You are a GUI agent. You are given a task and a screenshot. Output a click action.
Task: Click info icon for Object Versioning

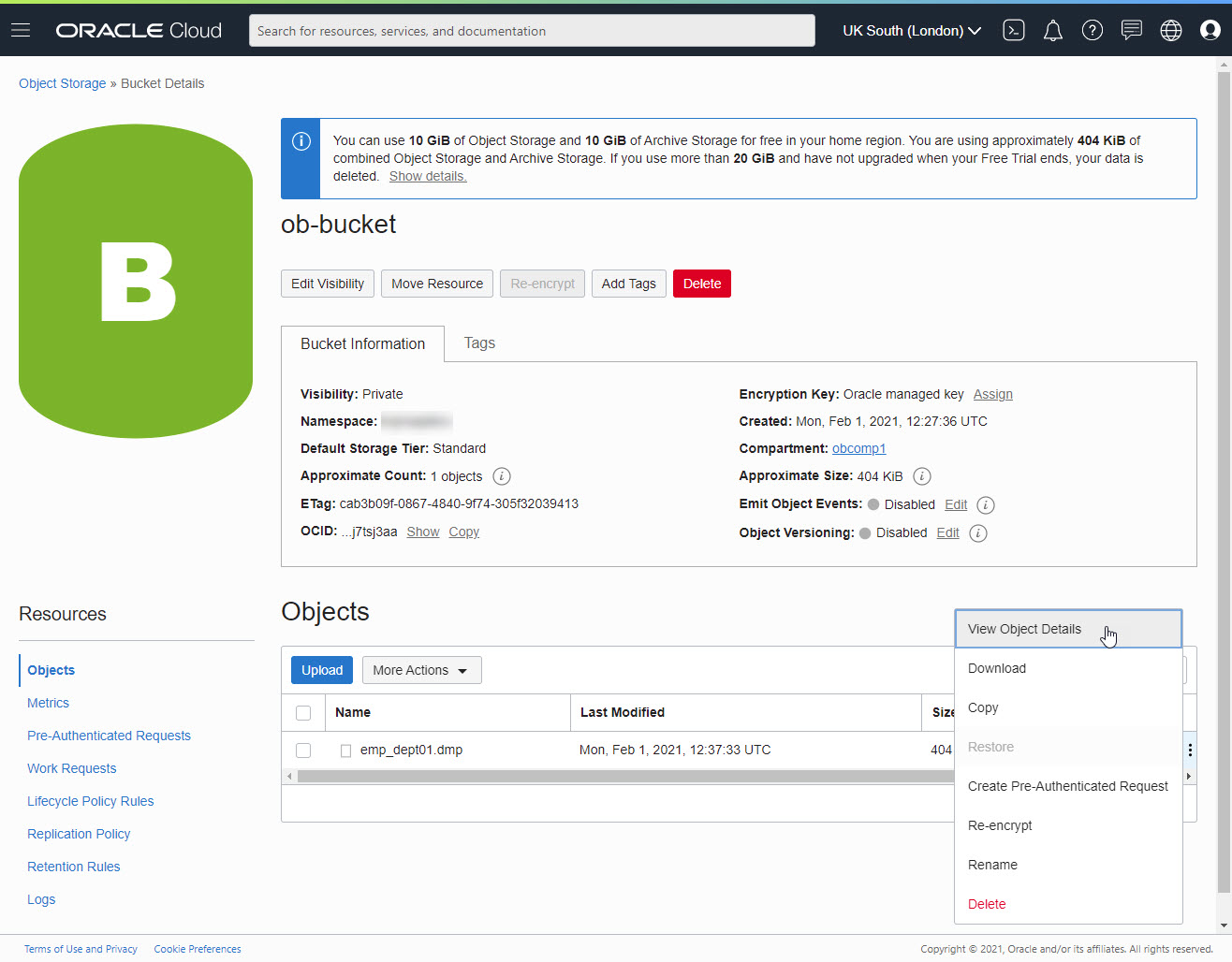click(x=978, y=533)
